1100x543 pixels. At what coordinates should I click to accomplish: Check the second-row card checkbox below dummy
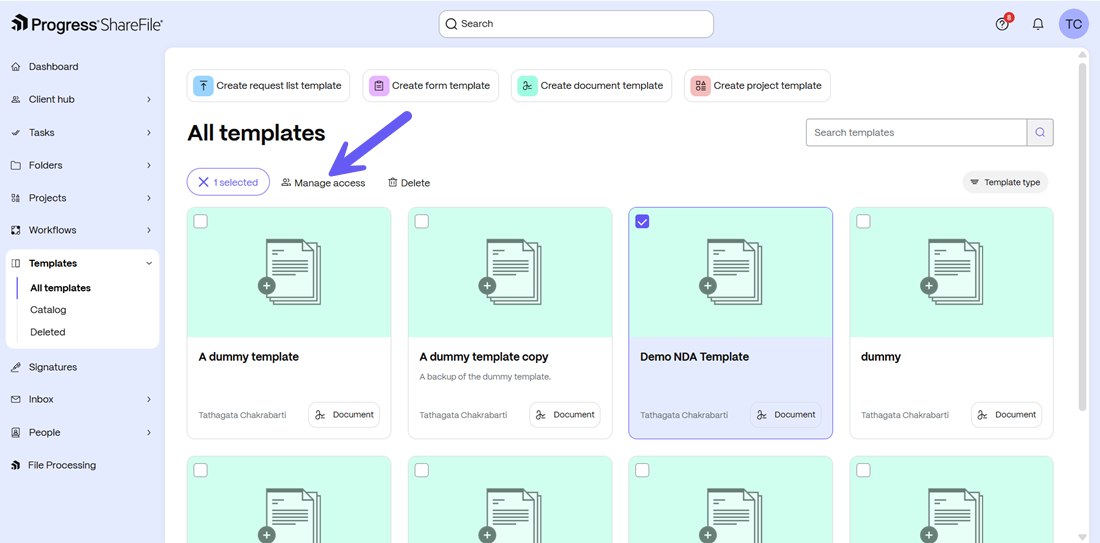pos(864,470)
